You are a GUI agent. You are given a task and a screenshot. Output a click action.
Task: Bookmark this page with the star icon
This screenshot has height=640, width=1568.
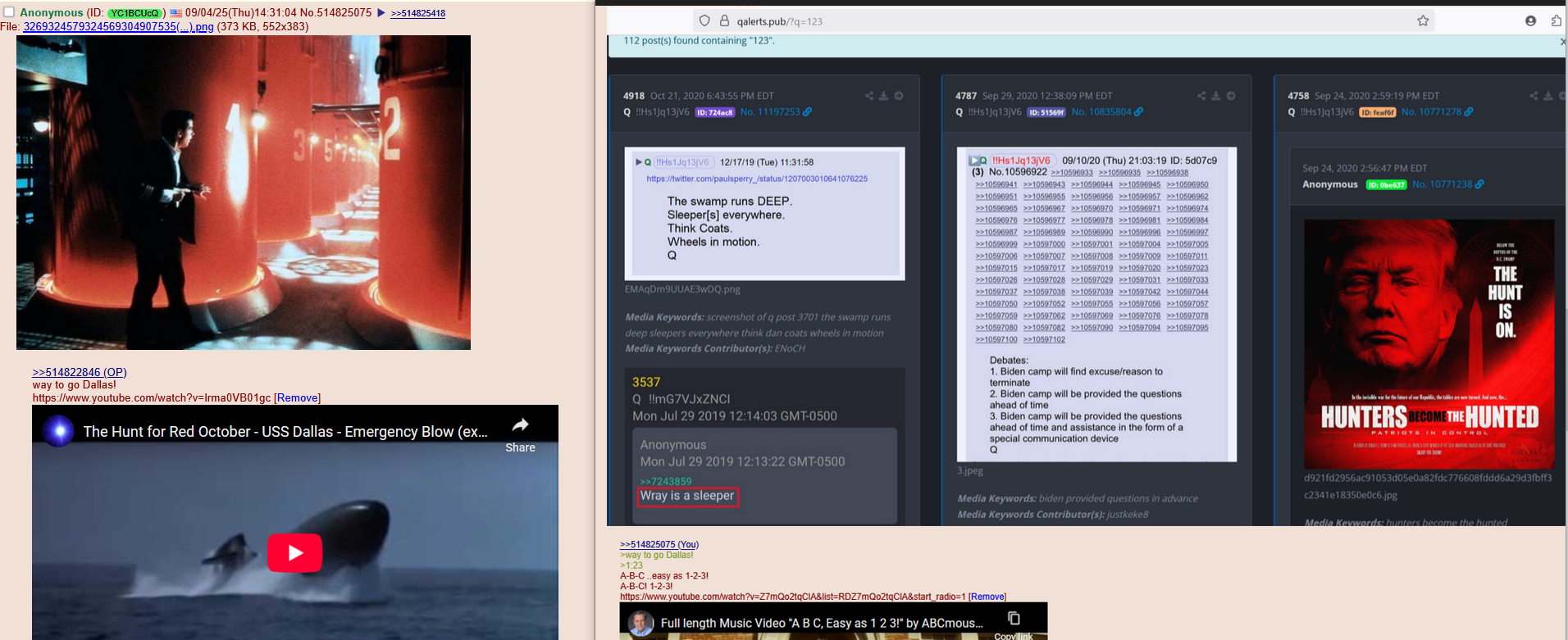(1423, 21)
